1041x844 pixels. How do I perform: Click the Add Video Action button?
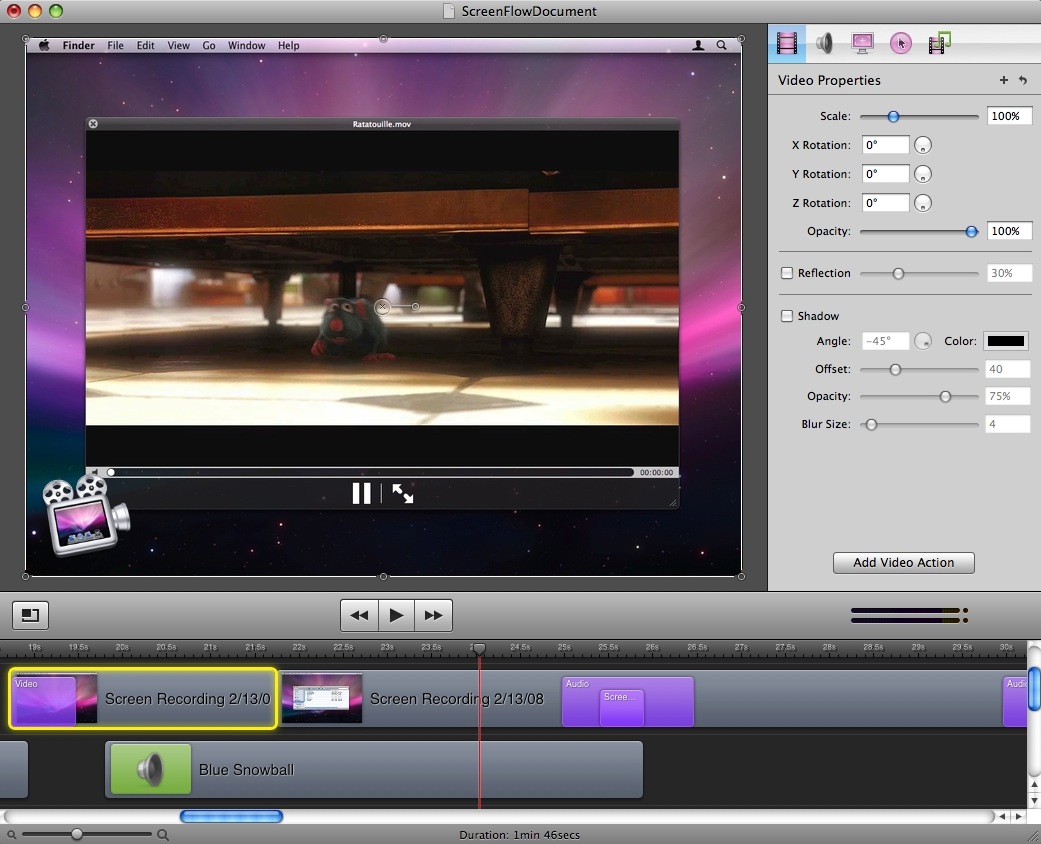coord(903,563)
